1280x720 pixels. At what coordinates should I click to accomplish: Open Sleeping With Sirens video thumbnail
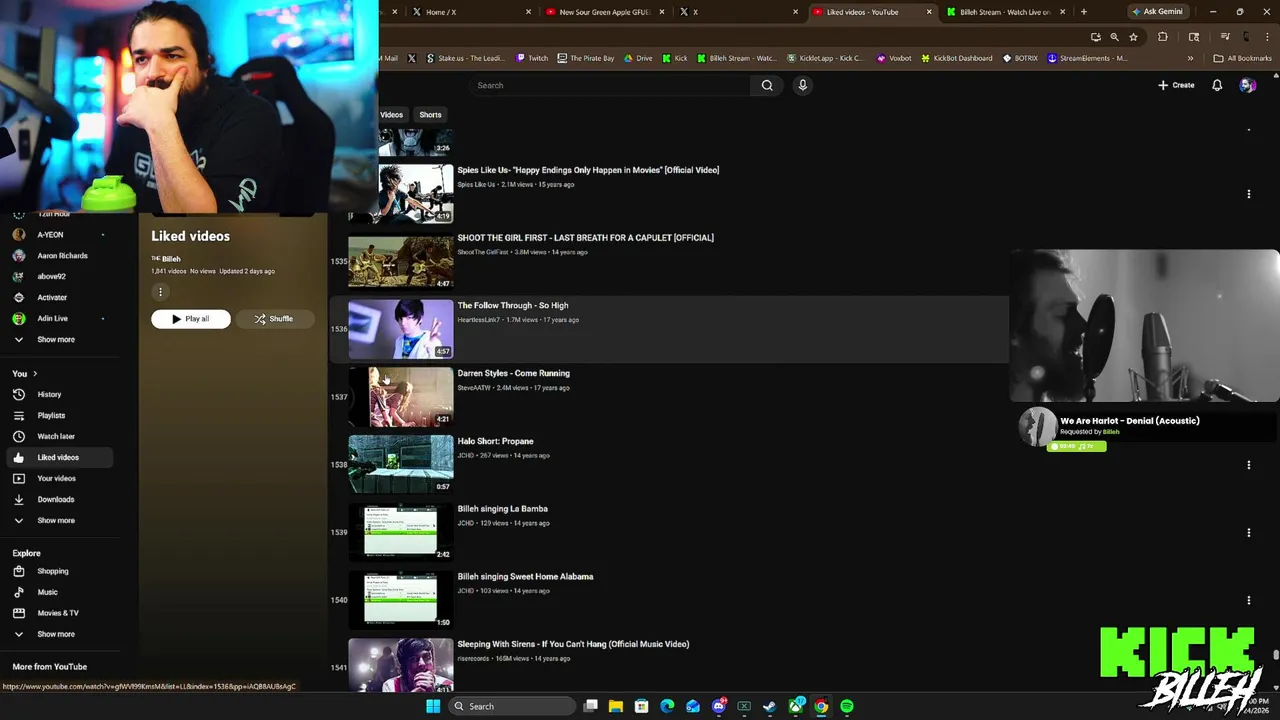400,665
